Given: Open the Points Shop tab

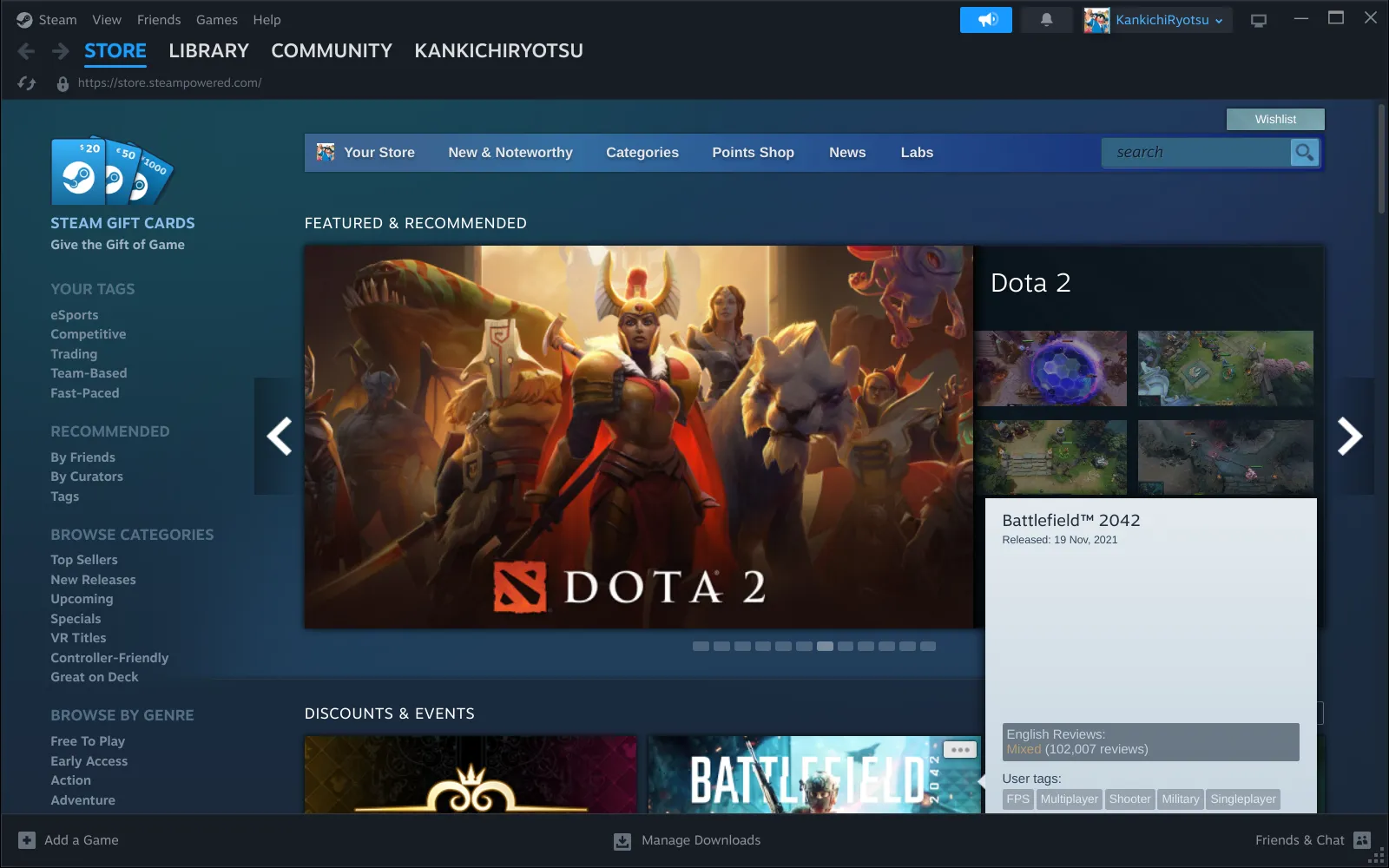Looking at the screenshot, I should [753, 153].
